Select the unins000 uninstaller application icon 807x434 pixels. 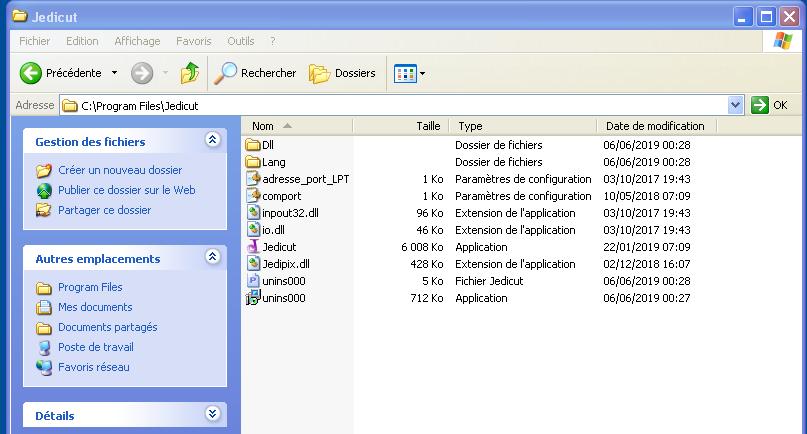coord(253,298)
